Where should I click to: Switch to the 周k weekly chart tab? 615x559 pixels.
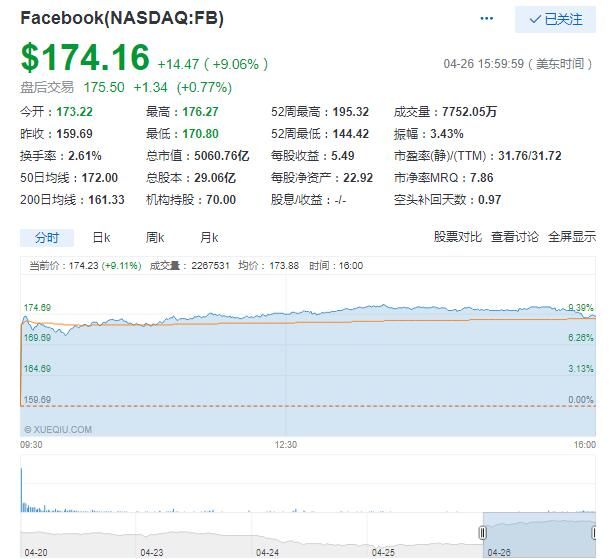pos(155,238)
